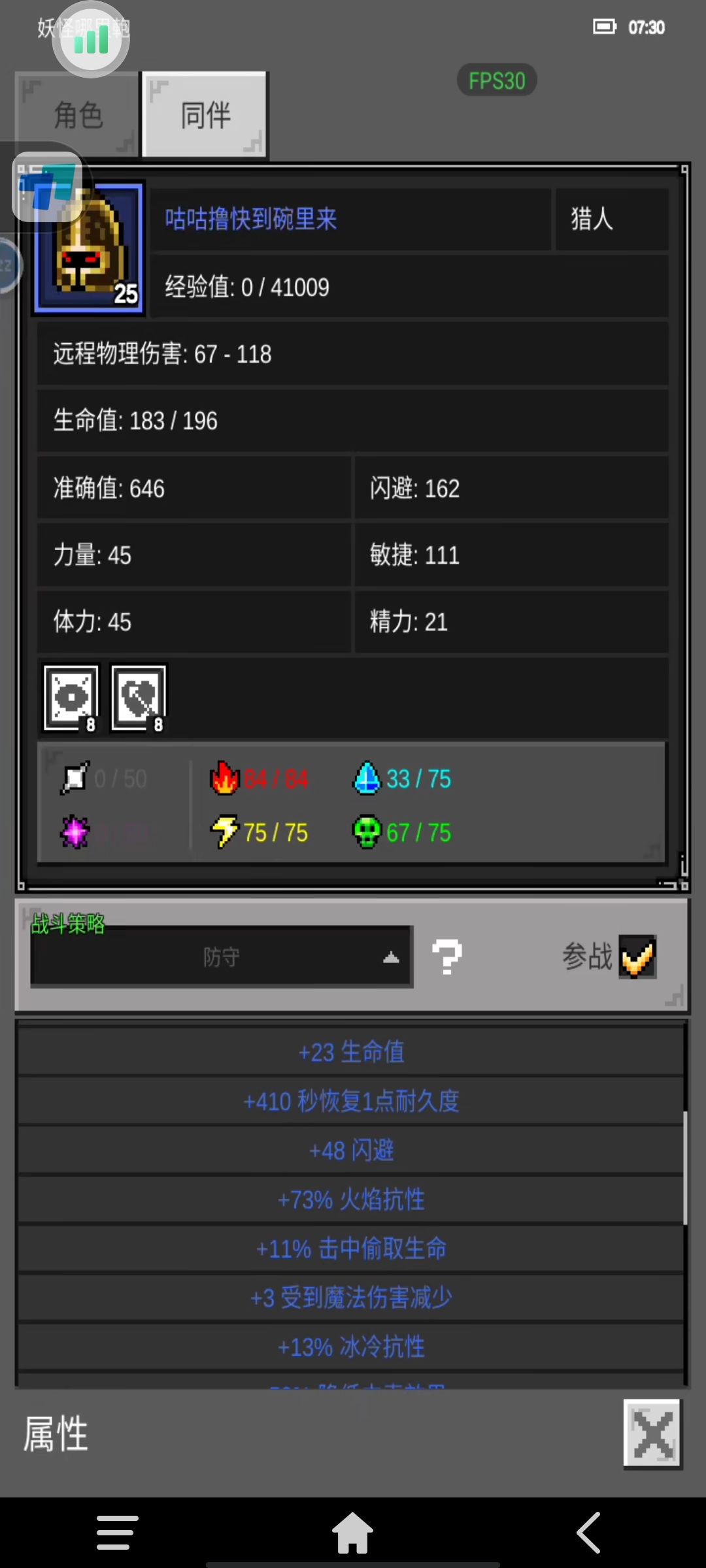Screen dimensions: 706x1568
Task: Tap the lightning resistance bolt icon
Action: [224, 832]
